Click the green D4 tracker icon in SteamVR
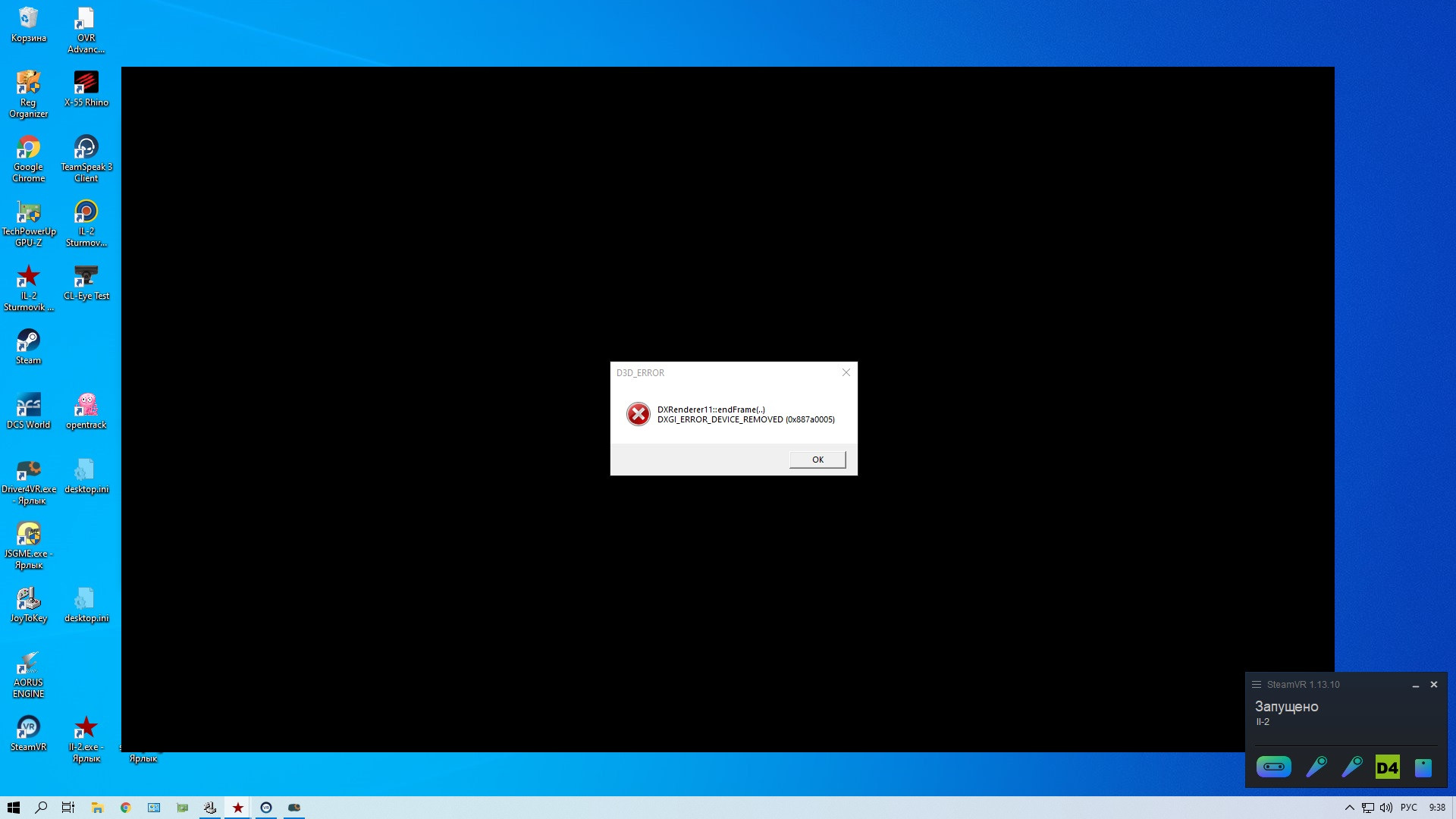Viewport: 1456px width, 819px height. (x=1388, y=767)
